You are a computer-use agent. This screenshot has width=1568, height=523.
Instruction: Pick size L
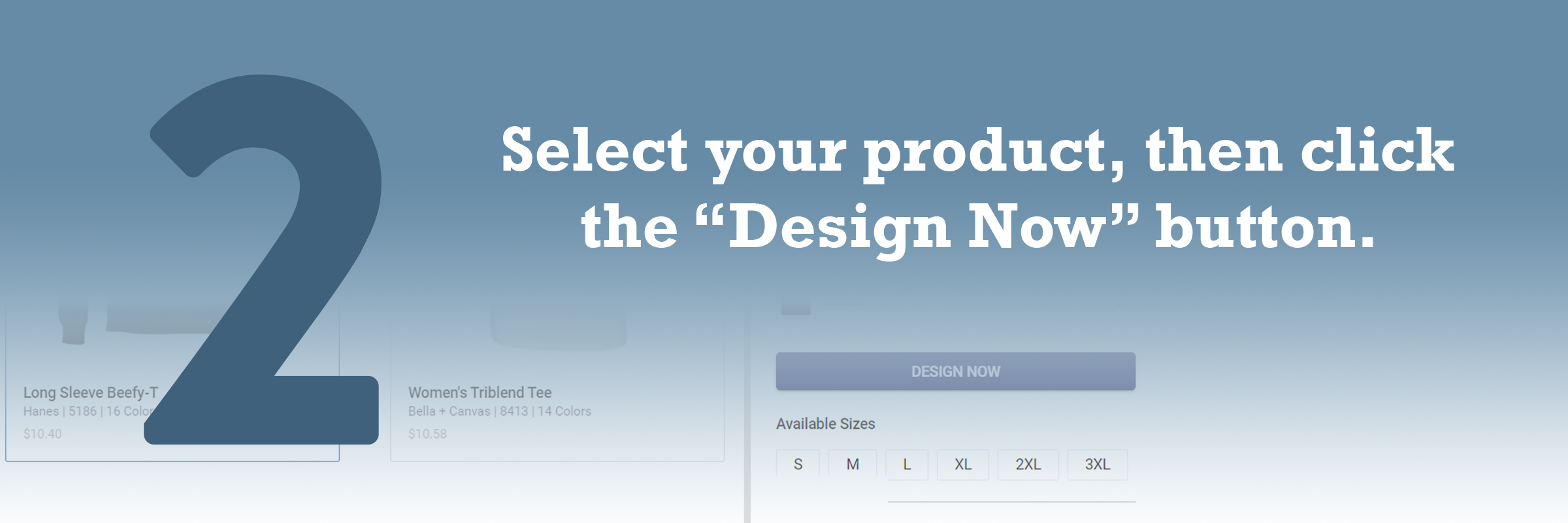(x=907, y=464)
